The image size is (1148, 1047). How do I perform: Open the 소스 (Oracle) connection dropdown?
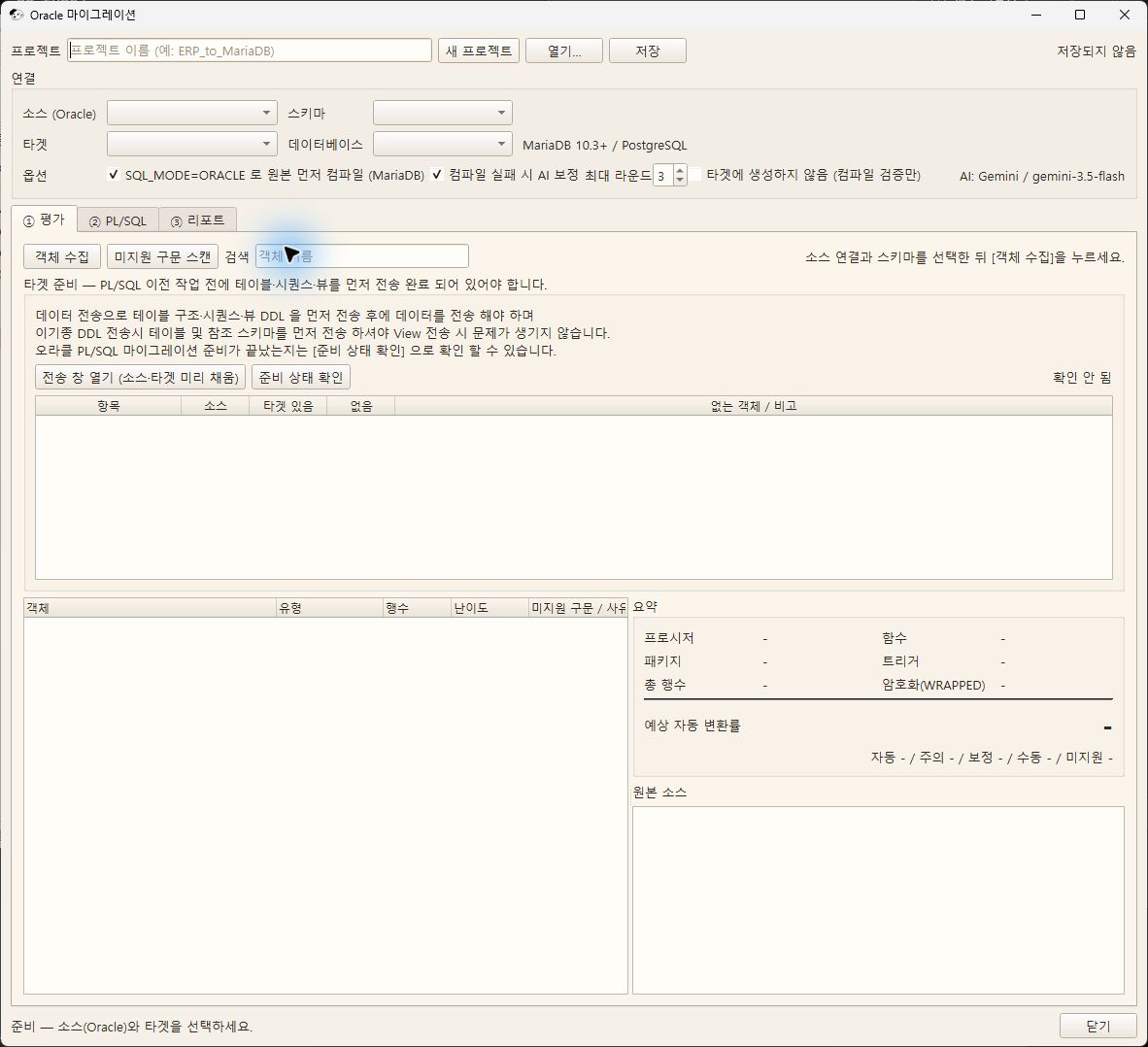(x=192, y=113)
